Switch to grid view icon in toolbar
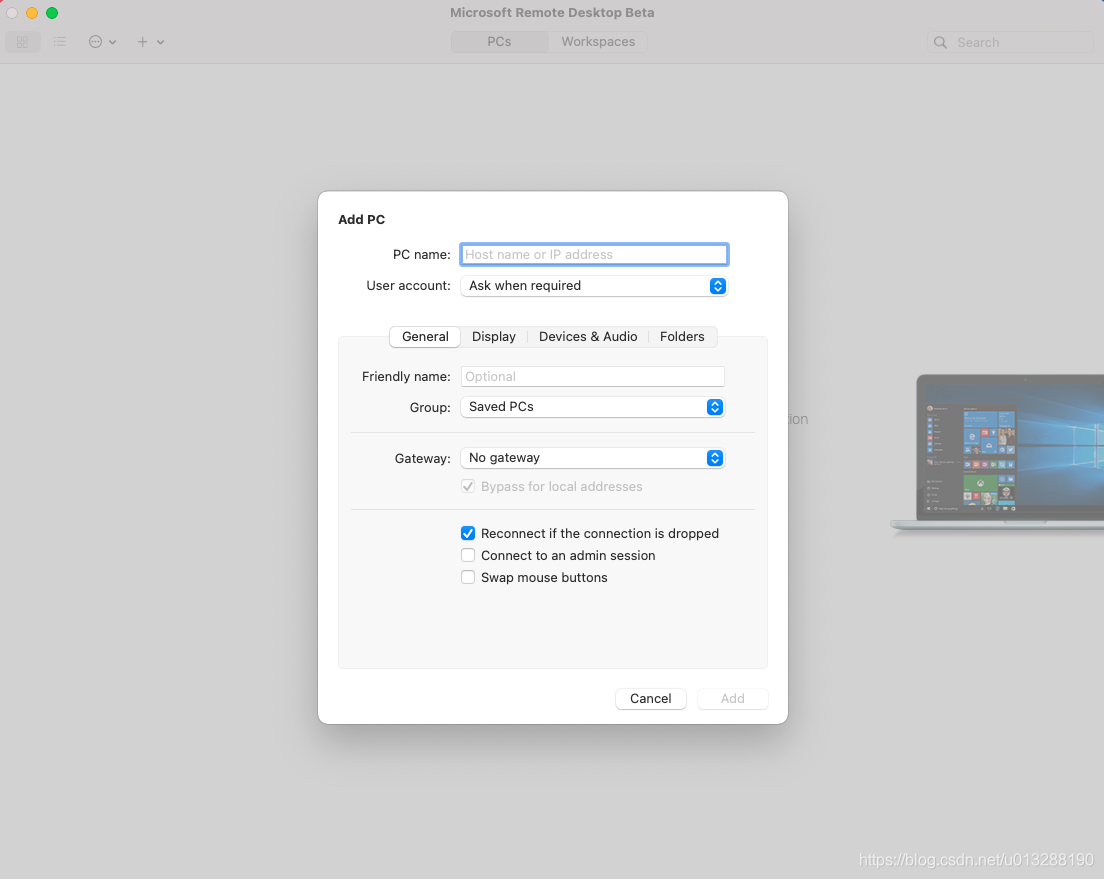Image resolution: width=1104 pixels, height=879 pixels. coord(23,42)
